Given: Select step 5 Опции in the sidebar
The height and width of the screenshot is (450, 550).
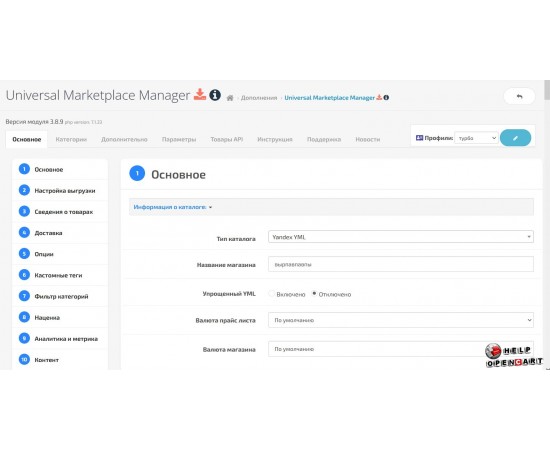Looking at the screenshot, I should point(60,254).
